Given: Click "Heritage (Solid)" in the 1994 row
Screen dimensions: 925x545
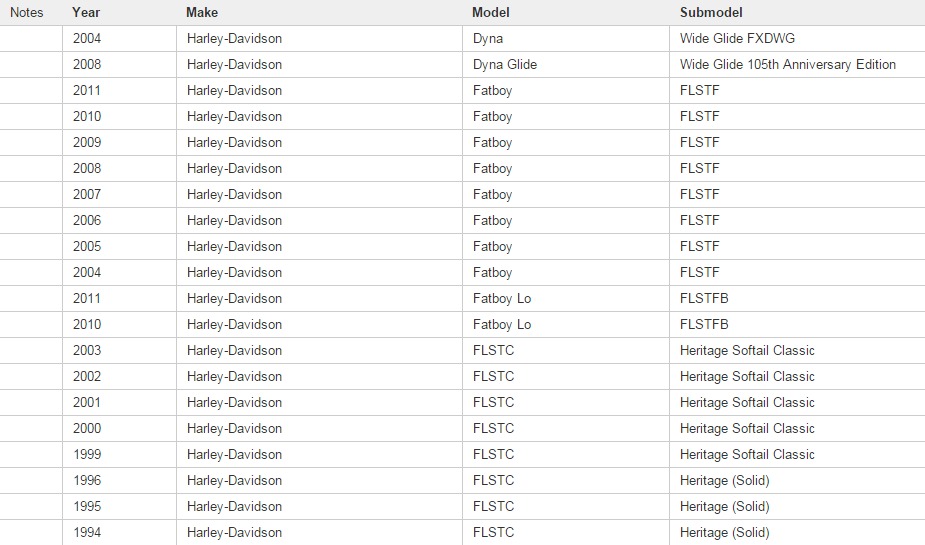Looking at the screenshot, I should [x=725, y=533].
